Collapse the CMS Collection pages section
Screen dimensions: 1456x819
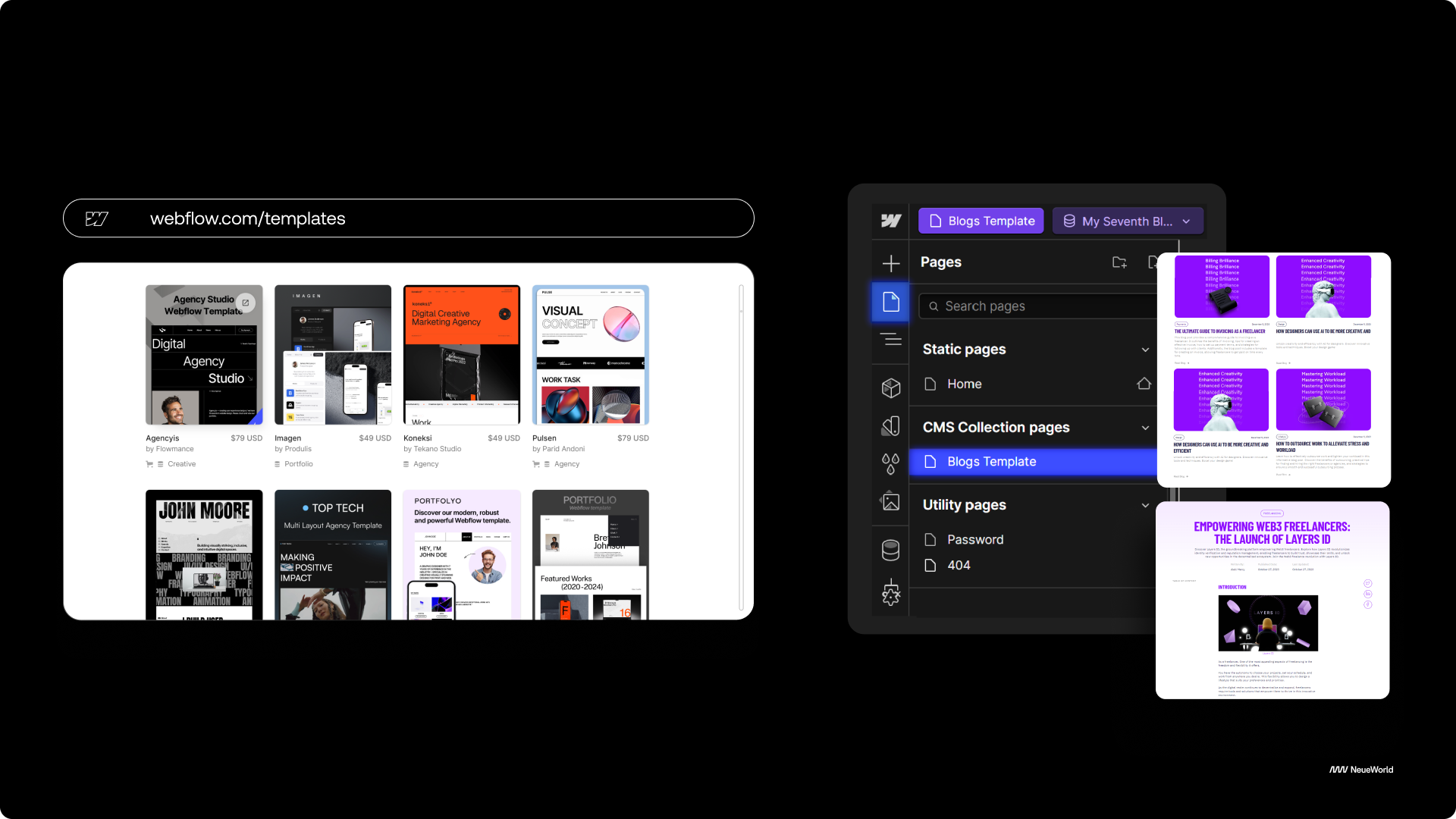tap(1145, 428)
